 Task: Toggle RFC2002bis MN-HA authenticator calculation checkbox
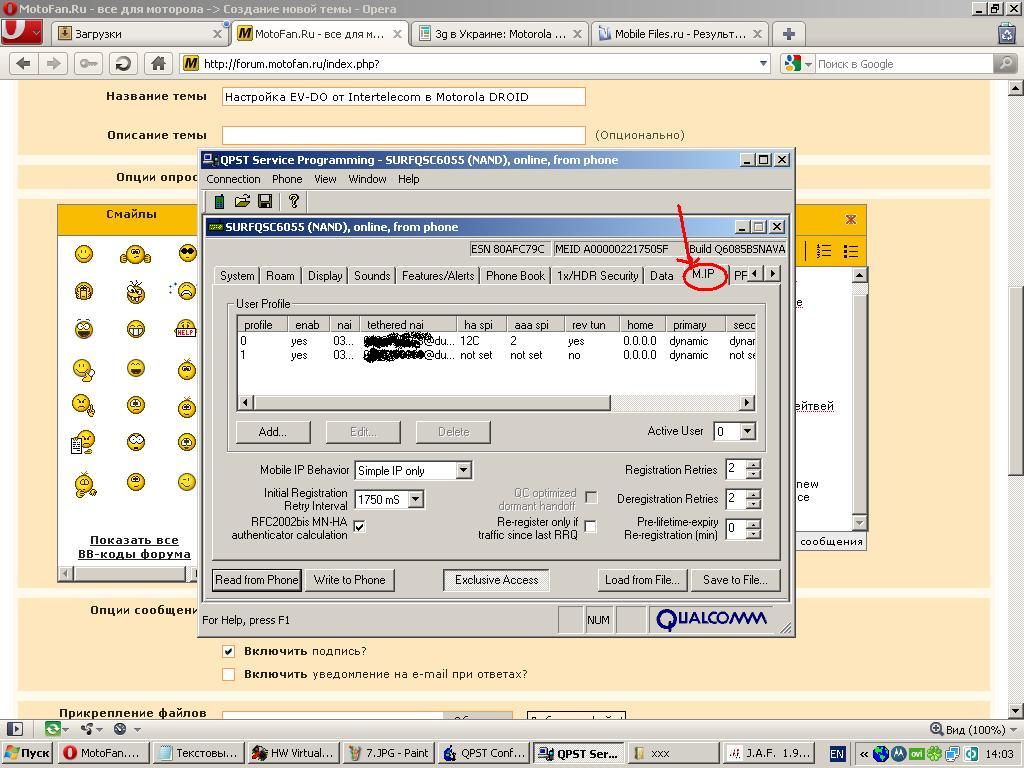(x=359, y=526)
